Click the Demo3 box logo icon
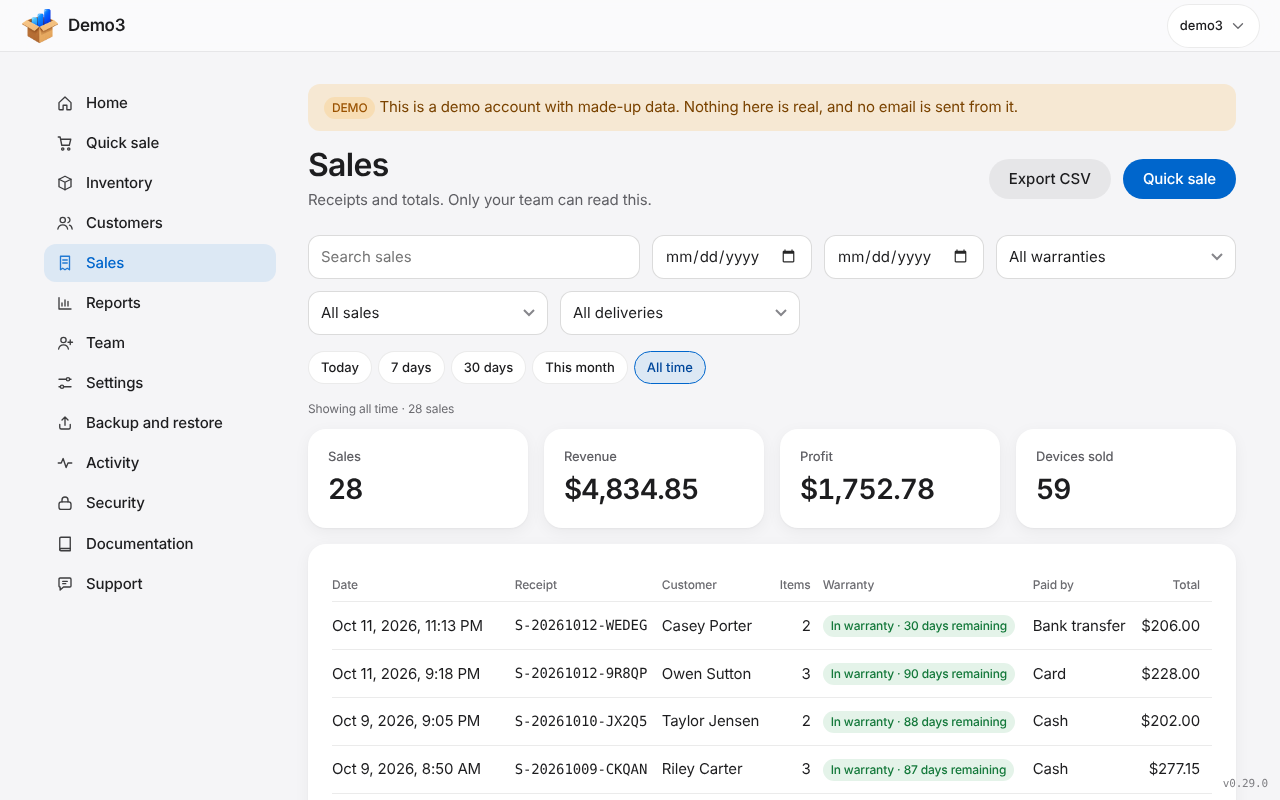 [x=40, y=26]
